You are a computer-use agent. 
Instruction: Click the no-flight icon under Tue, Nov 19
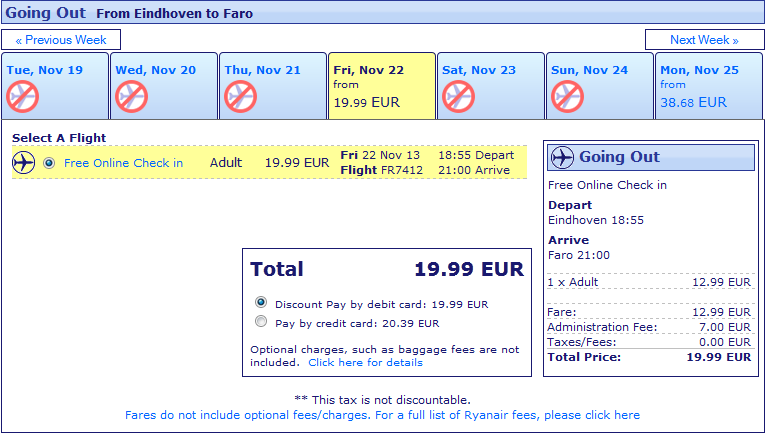22,97
